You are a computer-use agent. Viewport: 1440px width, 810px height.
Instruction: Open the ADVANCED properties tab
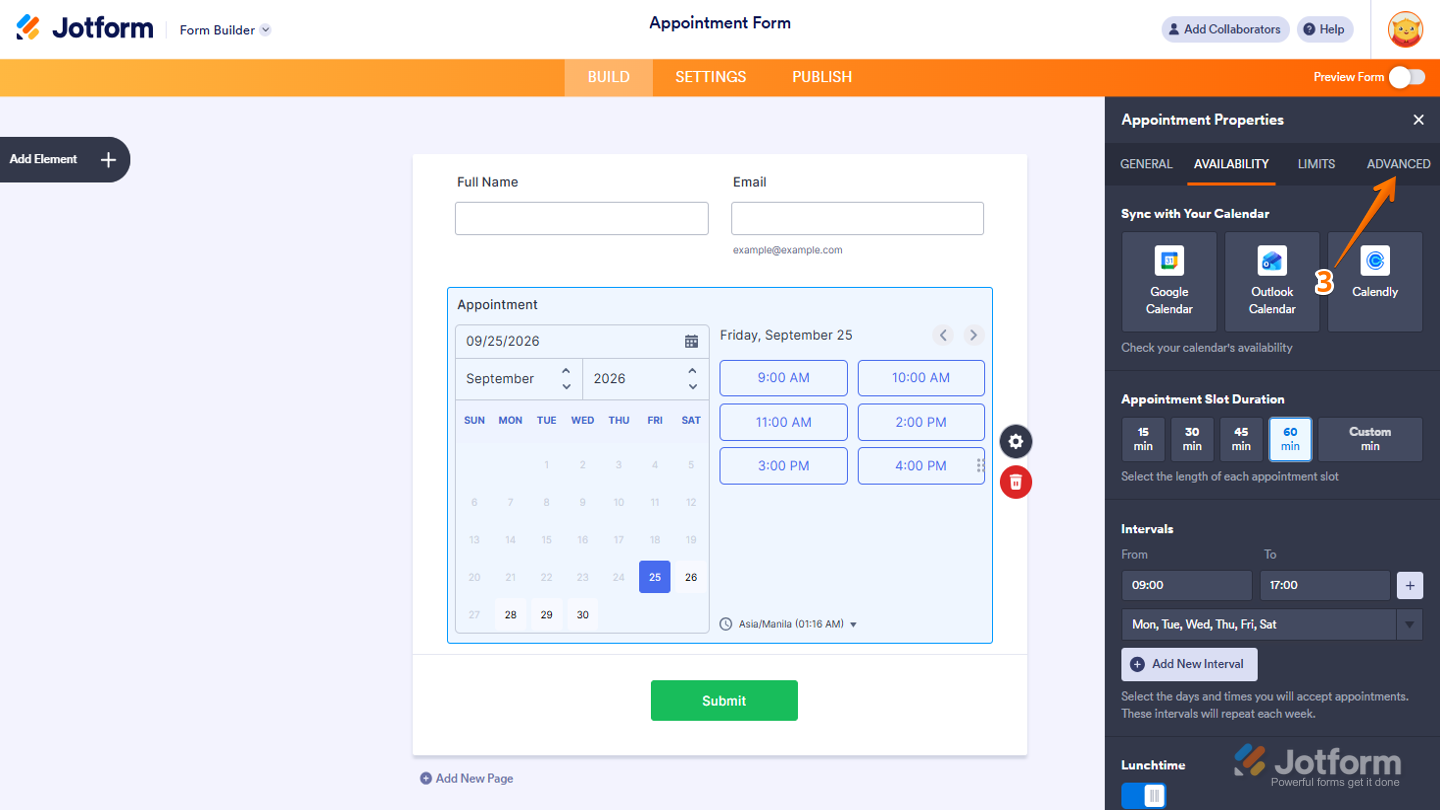pyautogui.click(x=1398, y=164)
